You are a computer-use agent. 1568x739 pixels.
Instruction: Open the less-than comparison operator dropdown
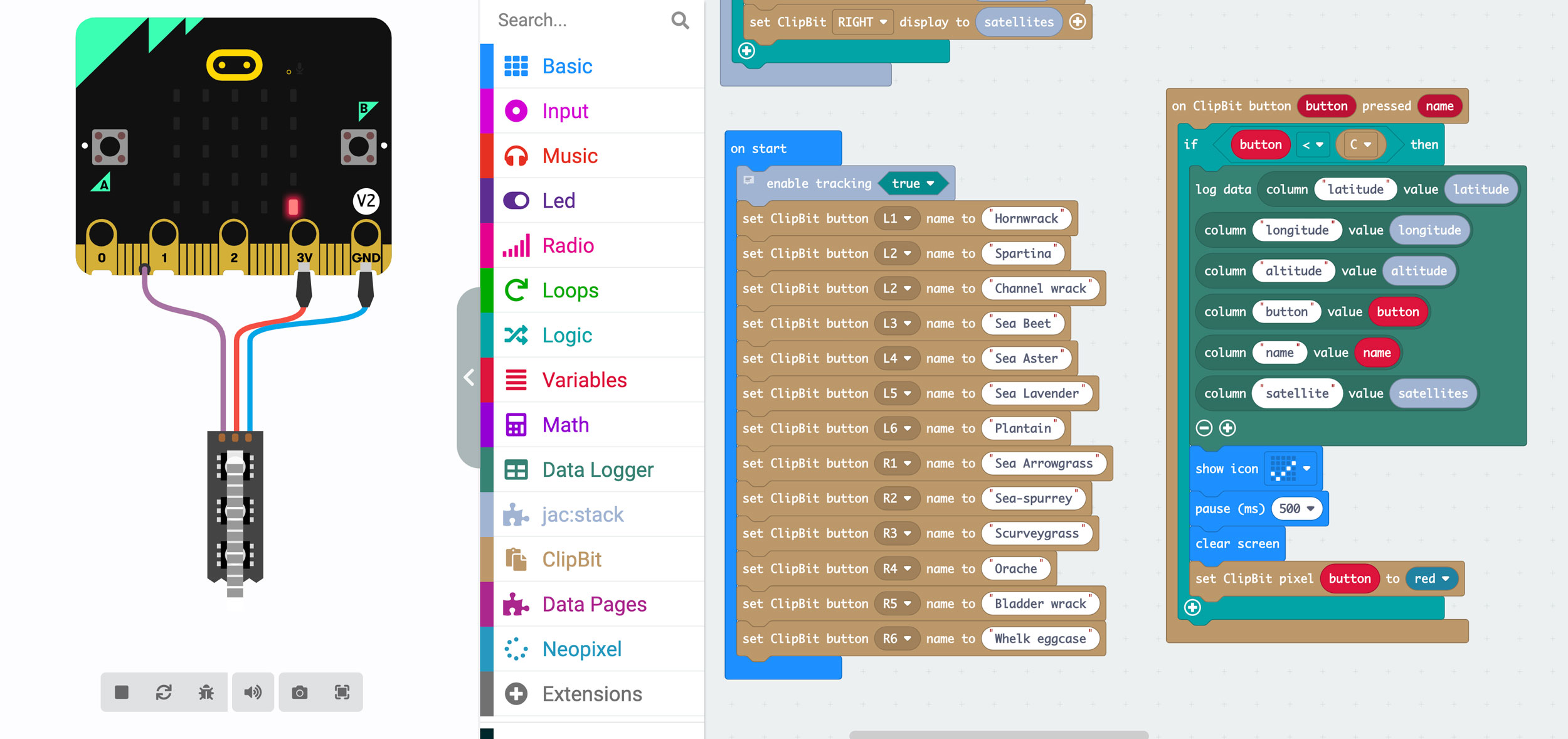[x=1312, y=145]
